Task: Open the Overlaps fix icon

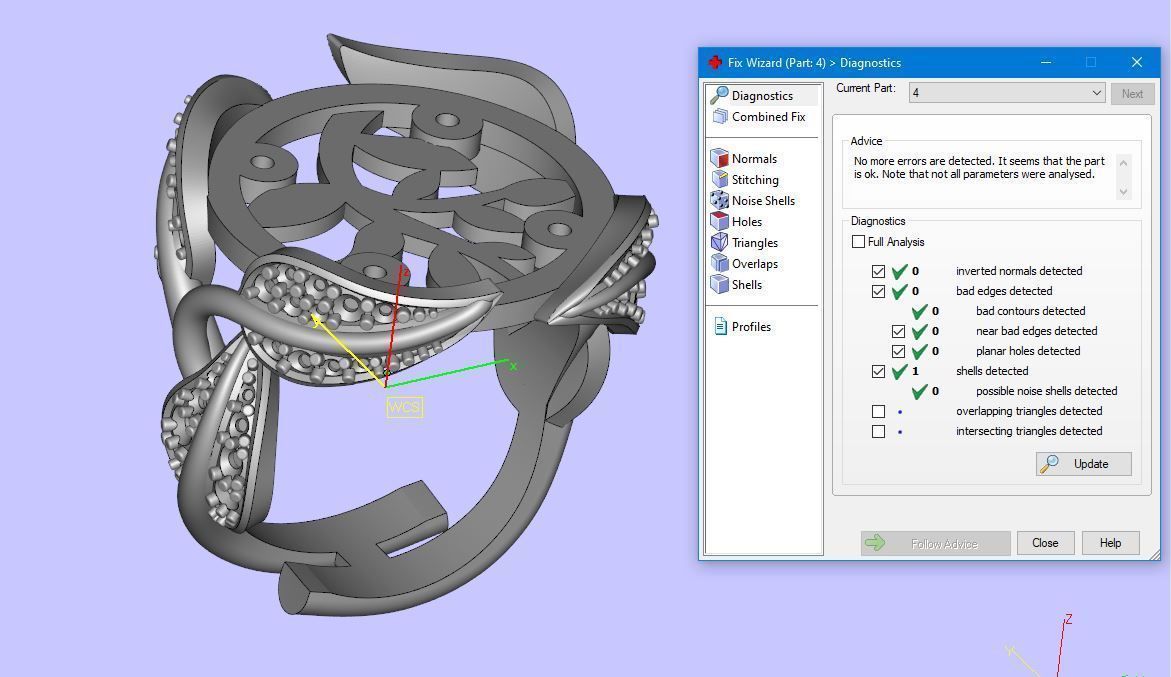Action: coord(719,263)
